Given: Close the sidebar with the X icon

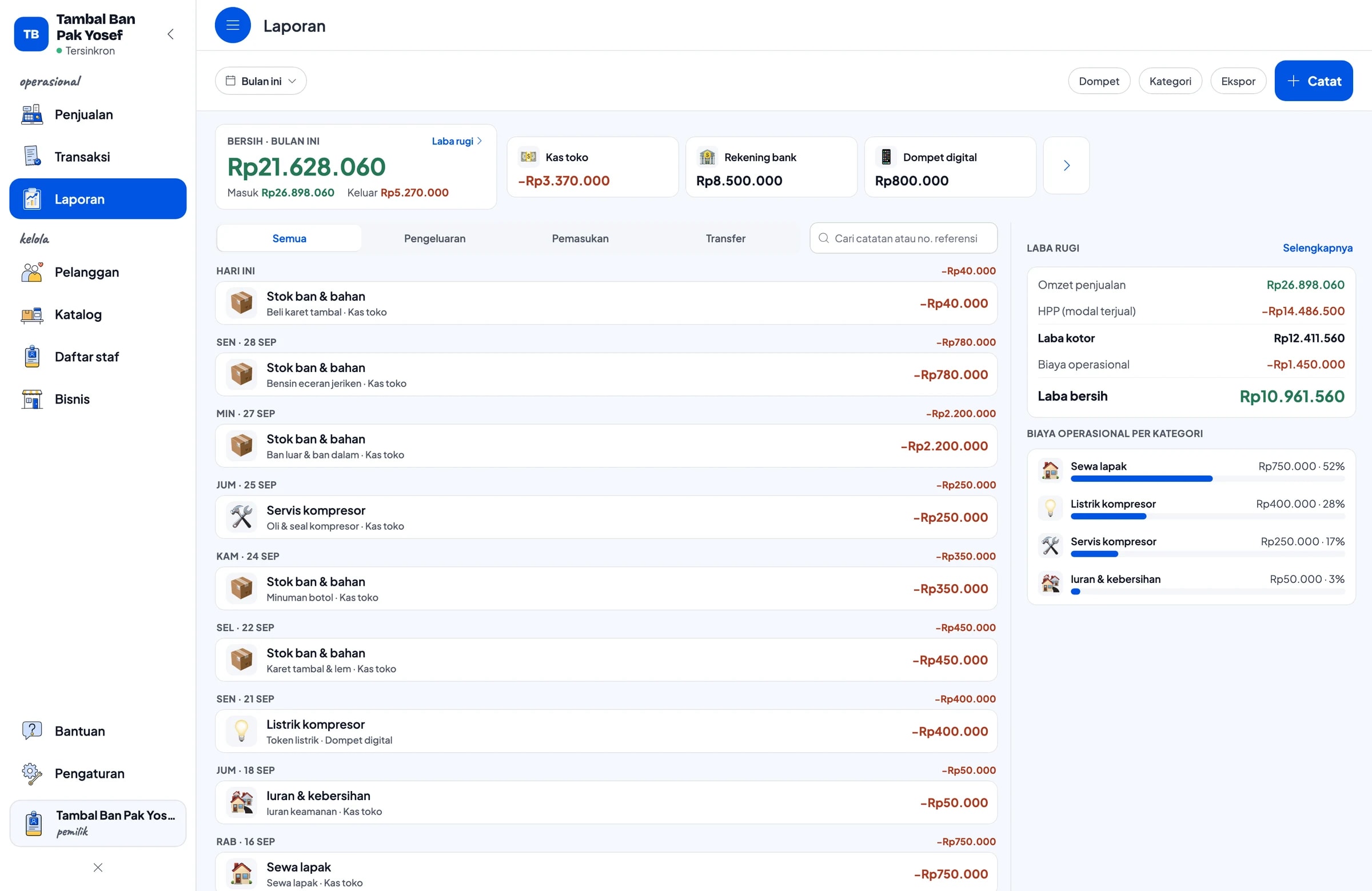Looking at the screenshot, I should (97, 868).
